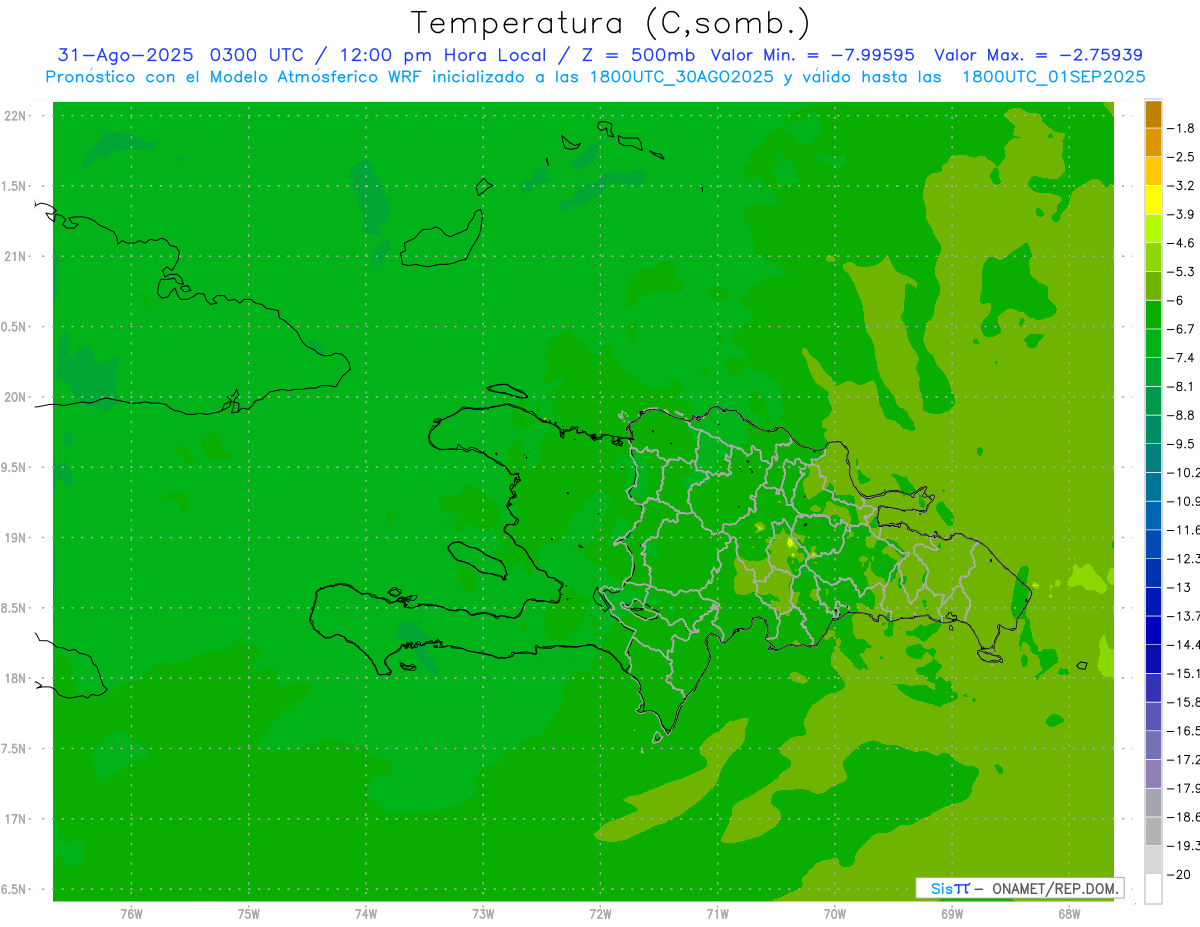Screen dimensions: 1200x927
Task: Click the dark orange swatch above -1.8
Action: (x=1153, y=114)
